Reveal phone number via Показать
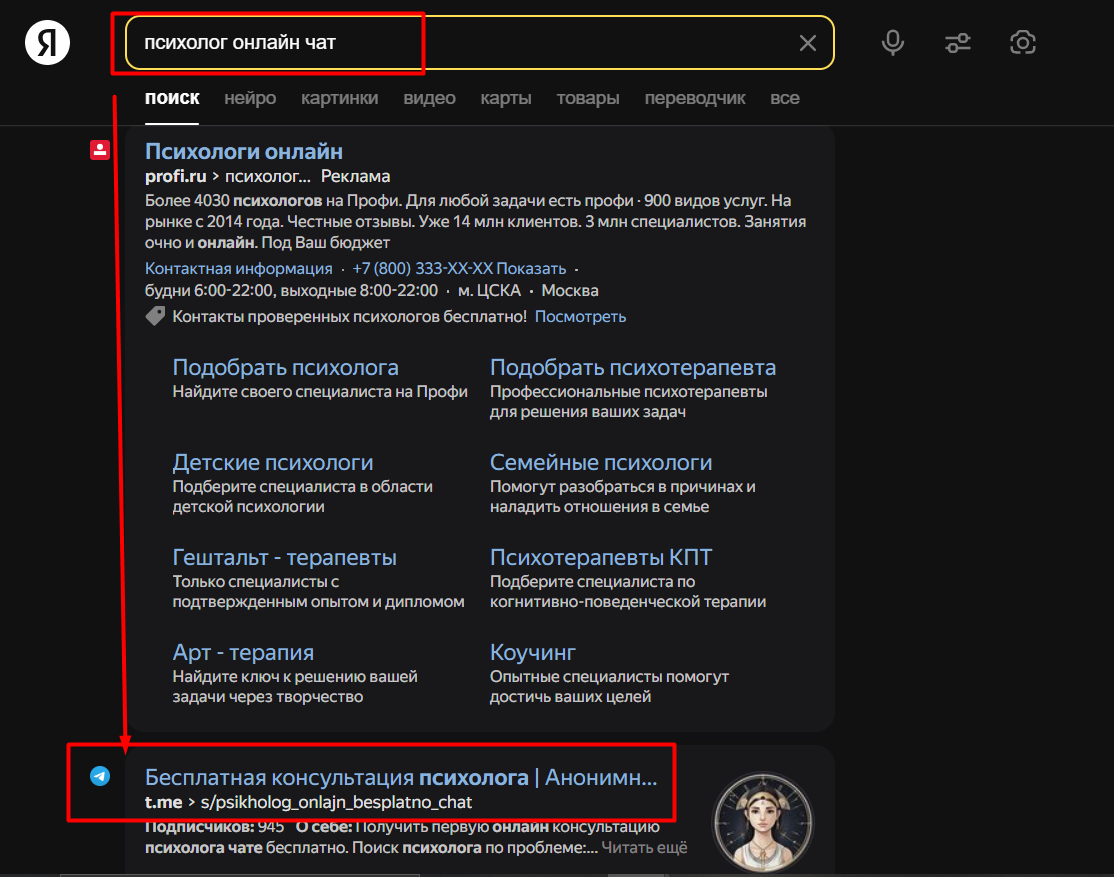The height and width of the screenshot is (877, 1114). coord(532,268)
